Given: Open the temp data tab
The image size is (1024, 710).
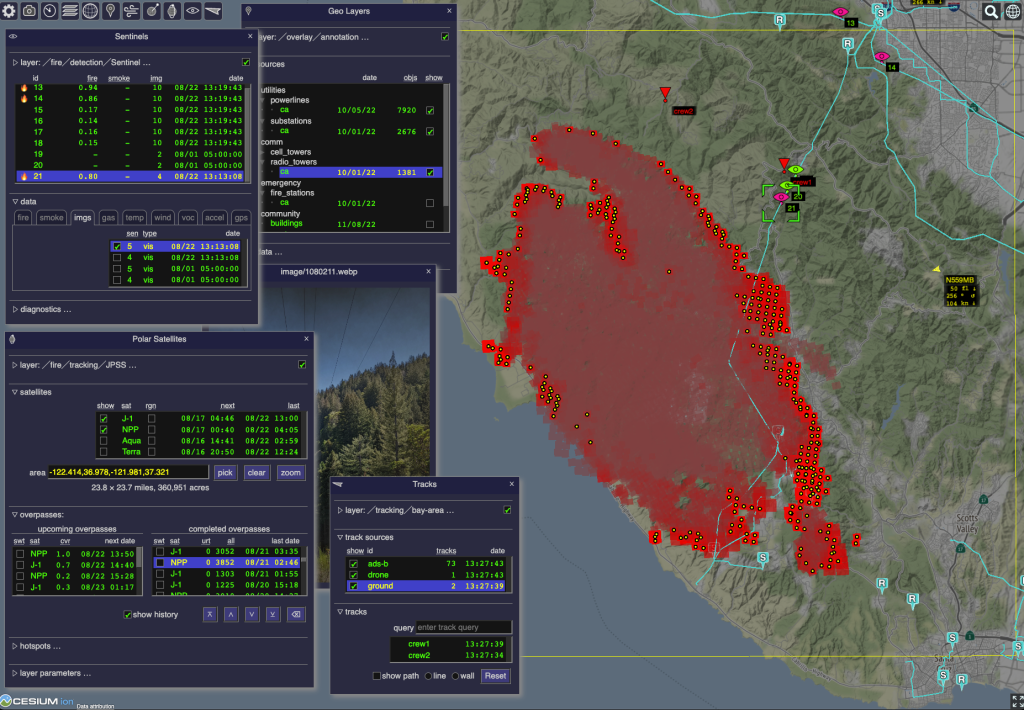Looking at the screenshot, I should pos(134,218).
